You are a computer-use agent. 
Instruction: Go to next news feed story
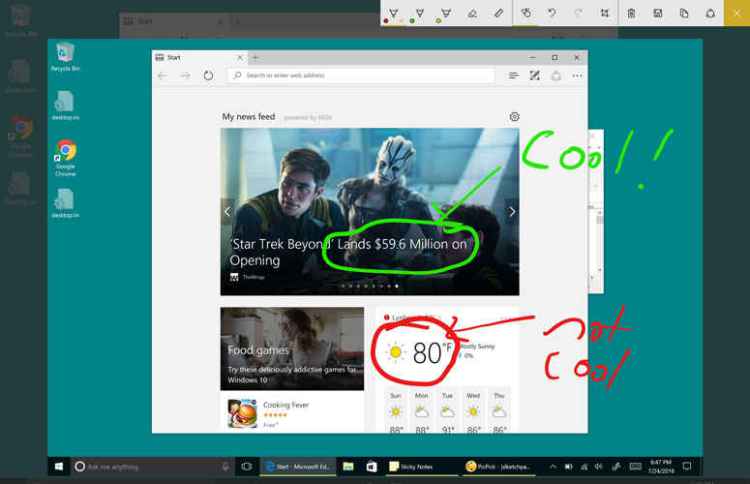[512, 211]
